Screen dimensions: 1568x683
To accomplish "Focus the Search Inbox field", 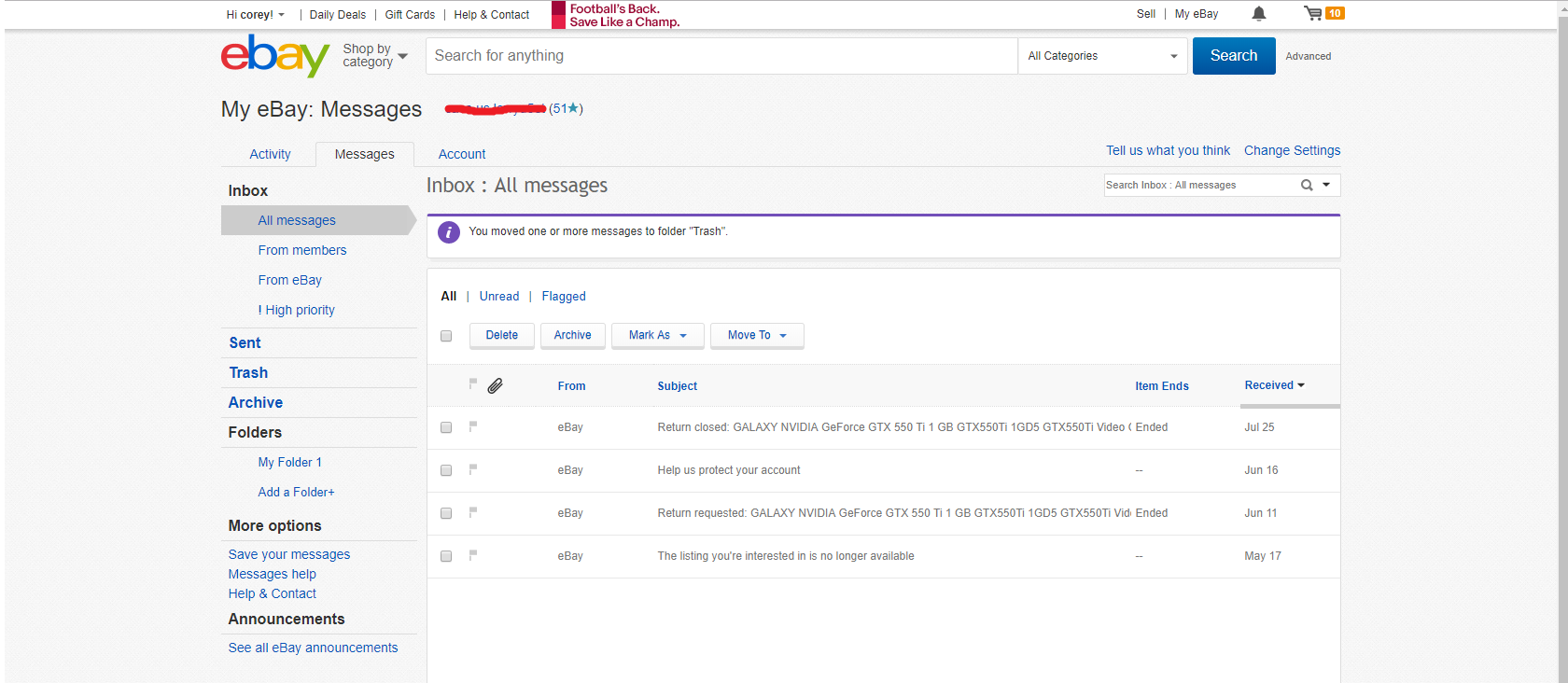I will (1200, 185).
